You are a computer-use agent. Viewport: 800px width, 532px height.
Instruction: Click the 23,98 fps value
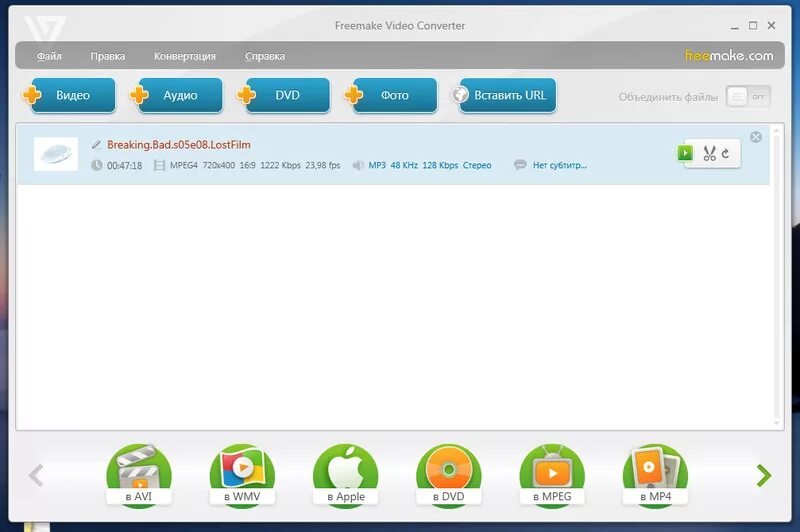point(322,165)
